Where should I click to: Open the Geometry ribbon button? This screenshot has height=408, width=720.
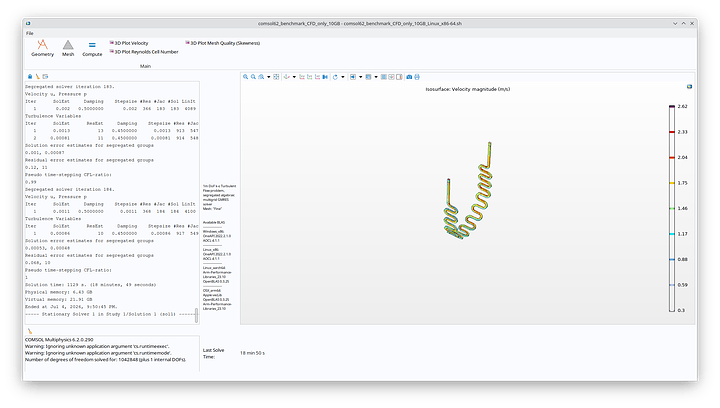tap(42, 48)
